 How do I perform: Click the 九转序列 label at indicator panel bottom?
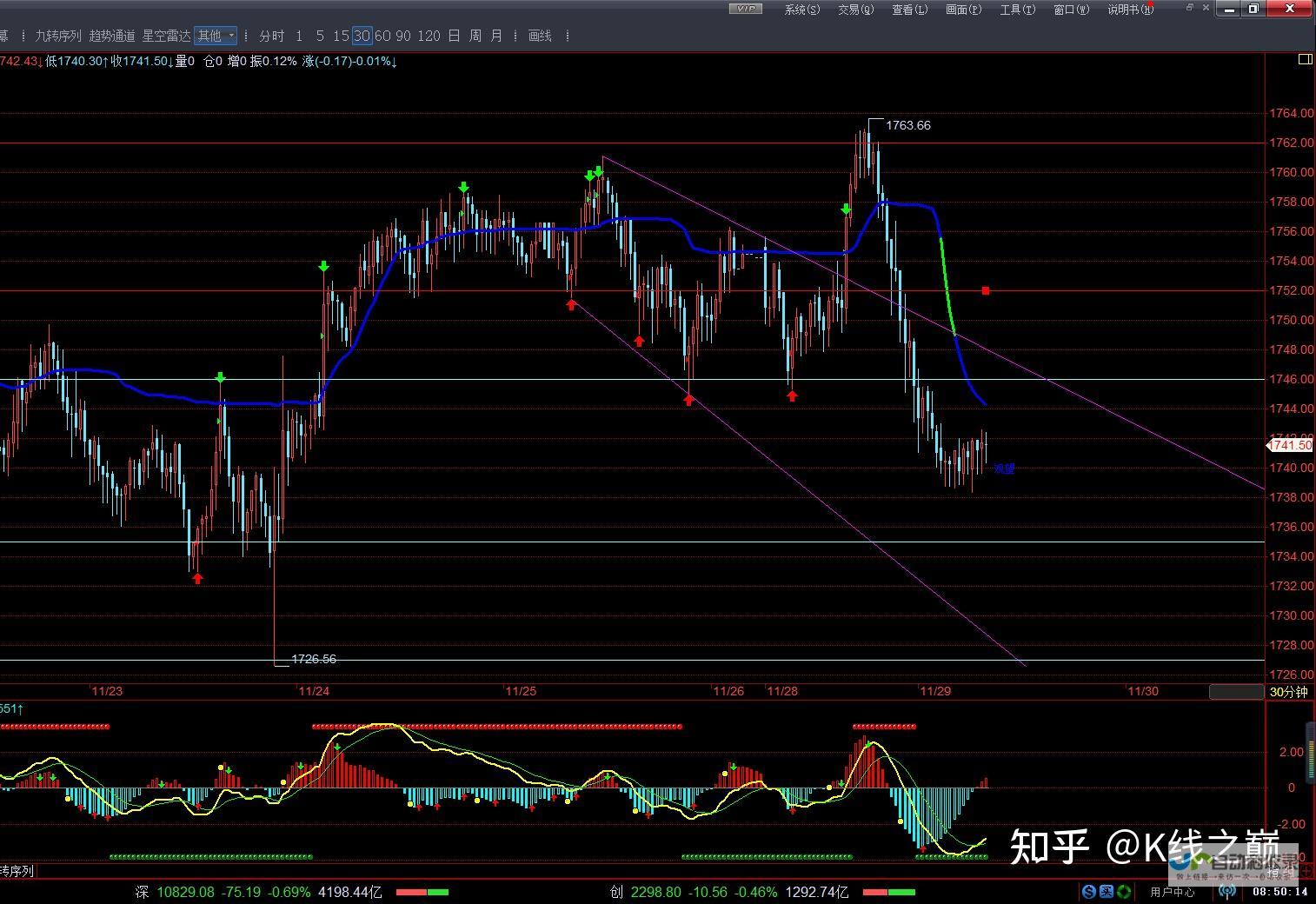coord(16,871)
